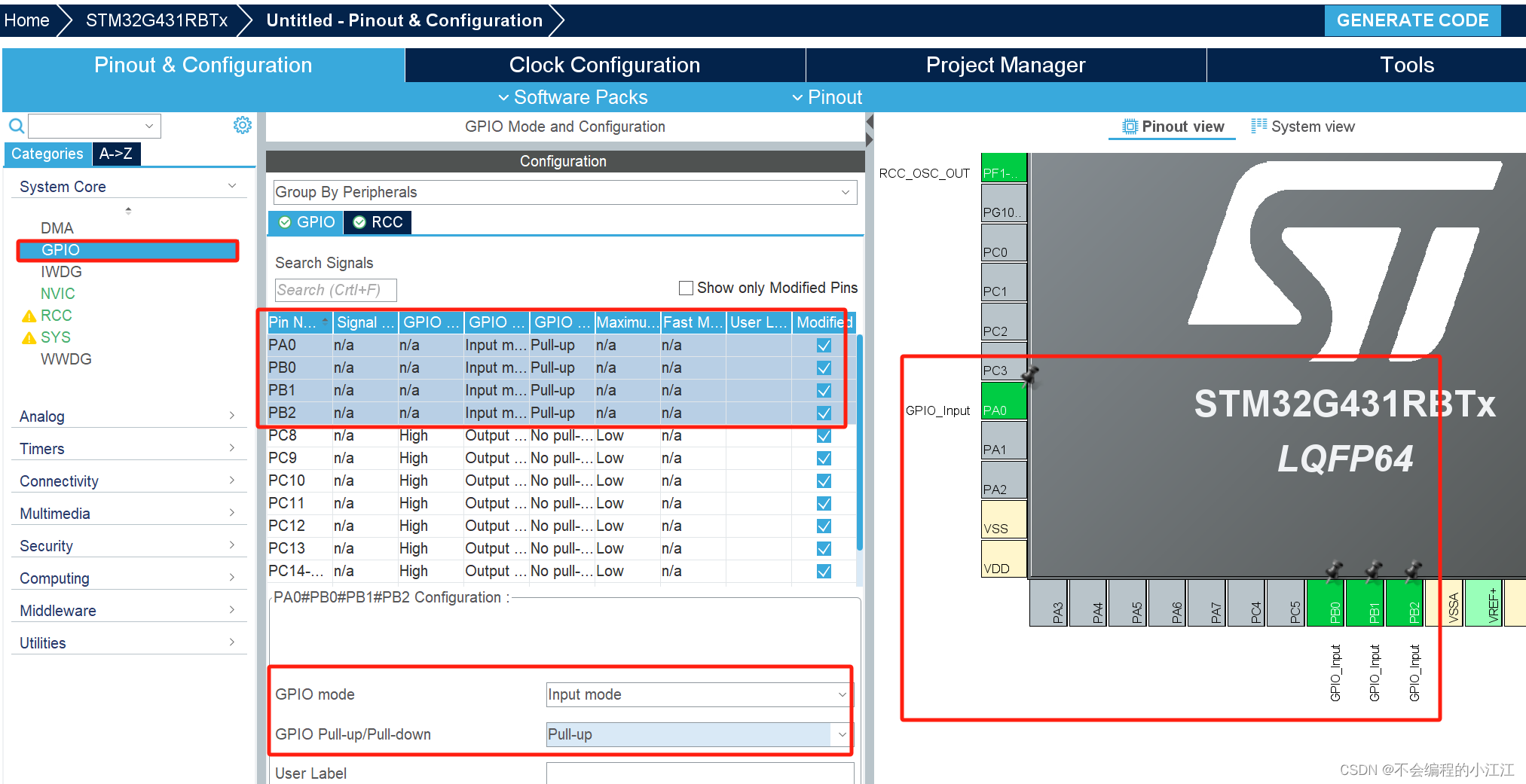Click the User Label input field
The width and height of the screenshot is (1526, 784).
[x=700, y=773]
